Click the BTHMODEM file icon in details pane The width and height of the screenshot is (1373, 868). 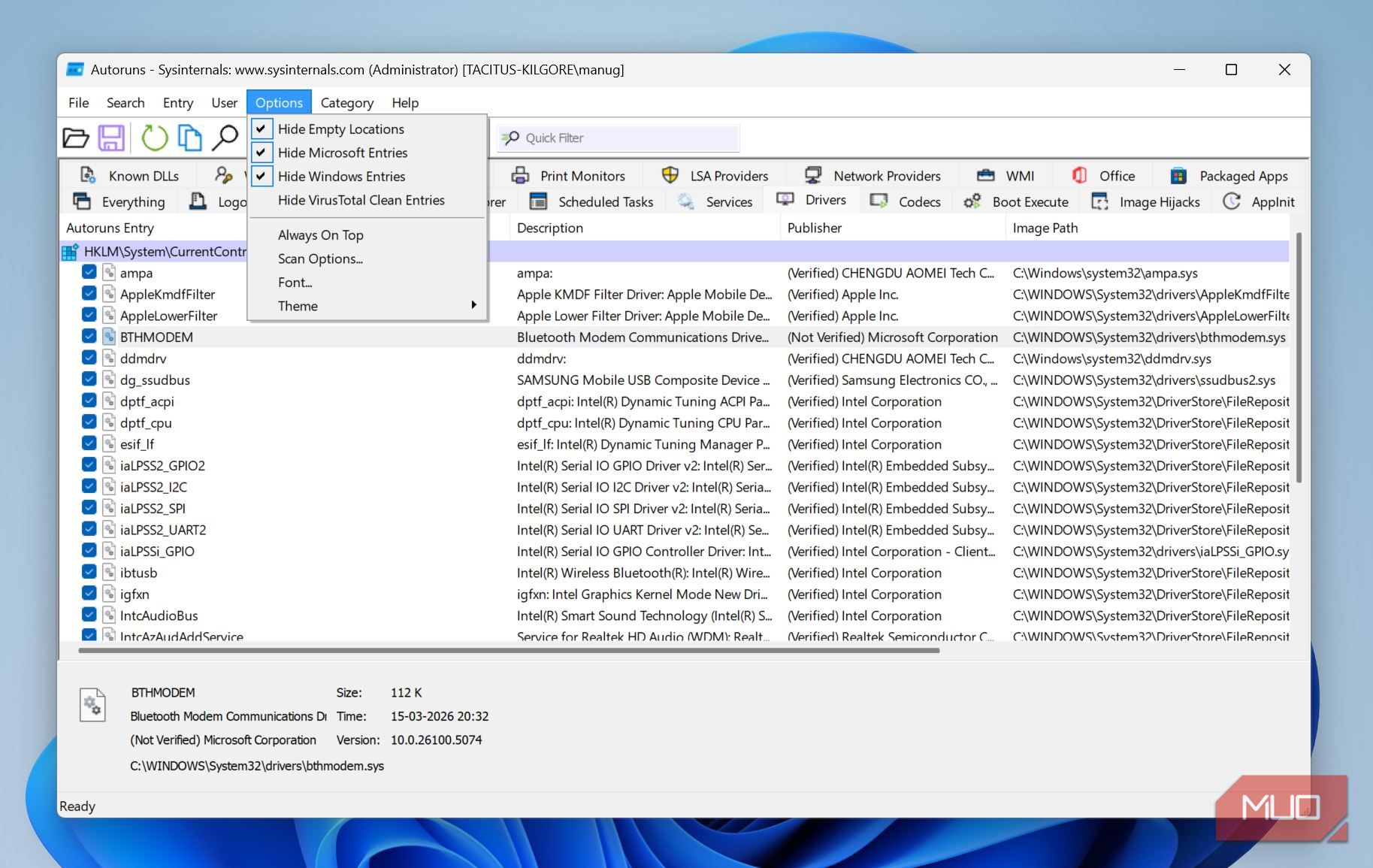pyautogui.click(x=92, y=705)
